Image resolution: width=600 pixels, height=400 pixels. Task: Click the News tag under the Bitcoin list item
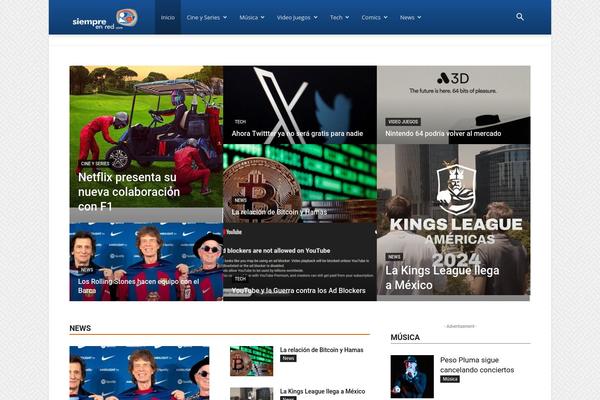(288, 358)
